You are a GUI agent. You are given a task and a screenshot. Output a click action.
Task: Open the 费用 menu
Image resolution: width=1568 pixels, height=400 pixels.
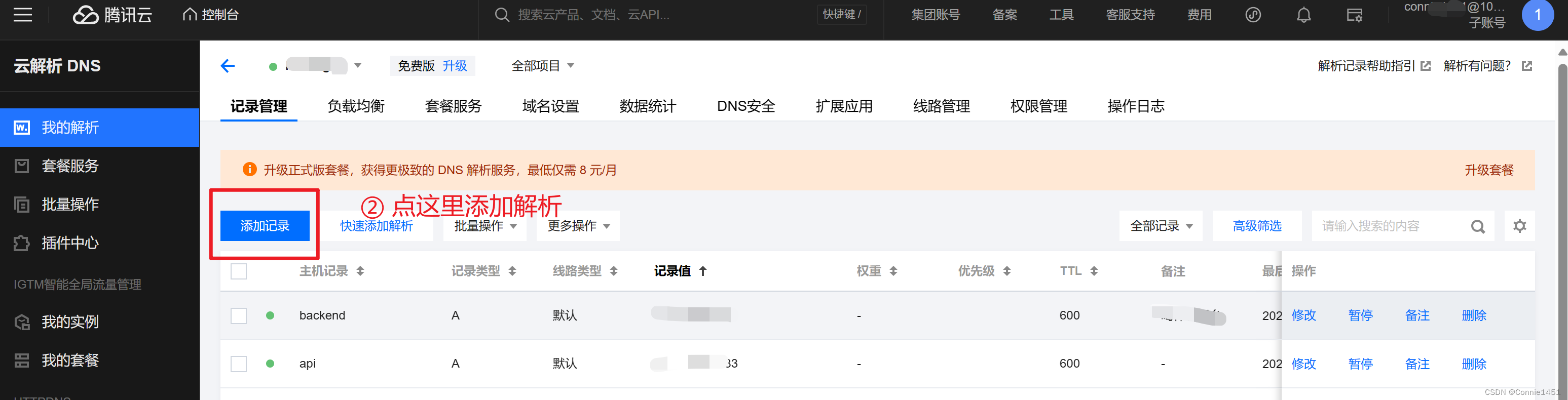tap(1199, 15)
